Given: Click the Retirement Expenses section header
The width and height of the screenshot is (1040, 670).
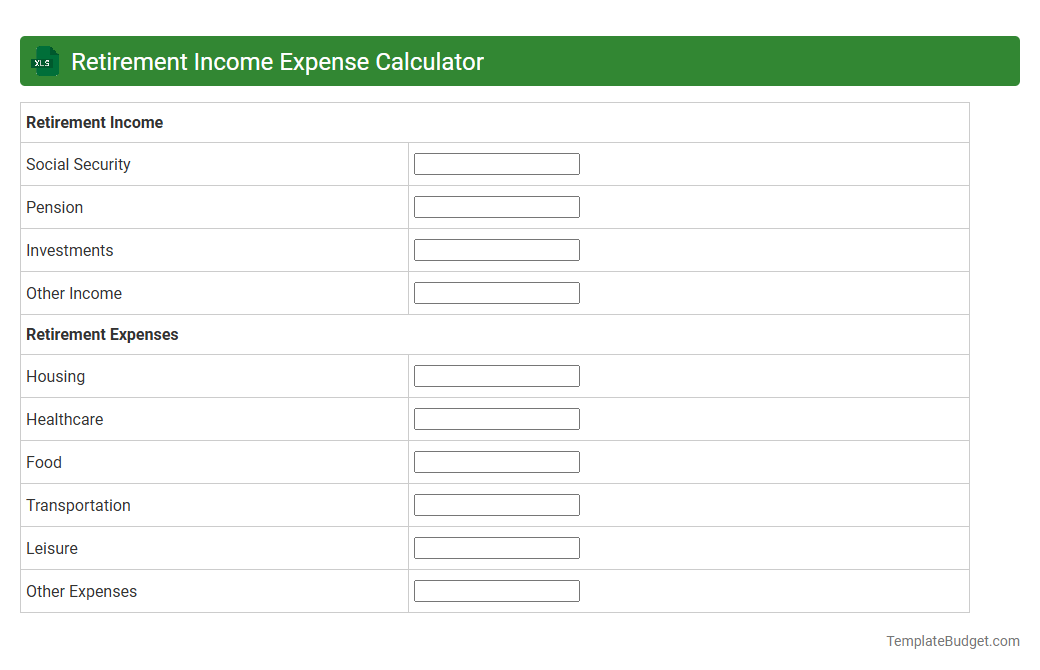Looking at the screenshot, I should (102, 334).
